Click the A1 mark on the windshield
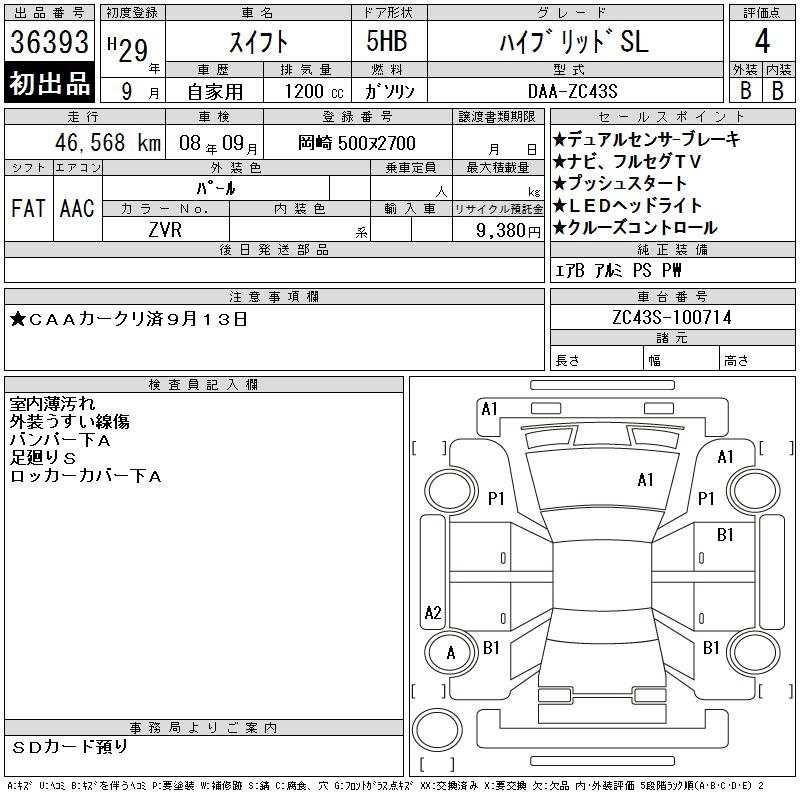800x800 pixels. (644, 480)
